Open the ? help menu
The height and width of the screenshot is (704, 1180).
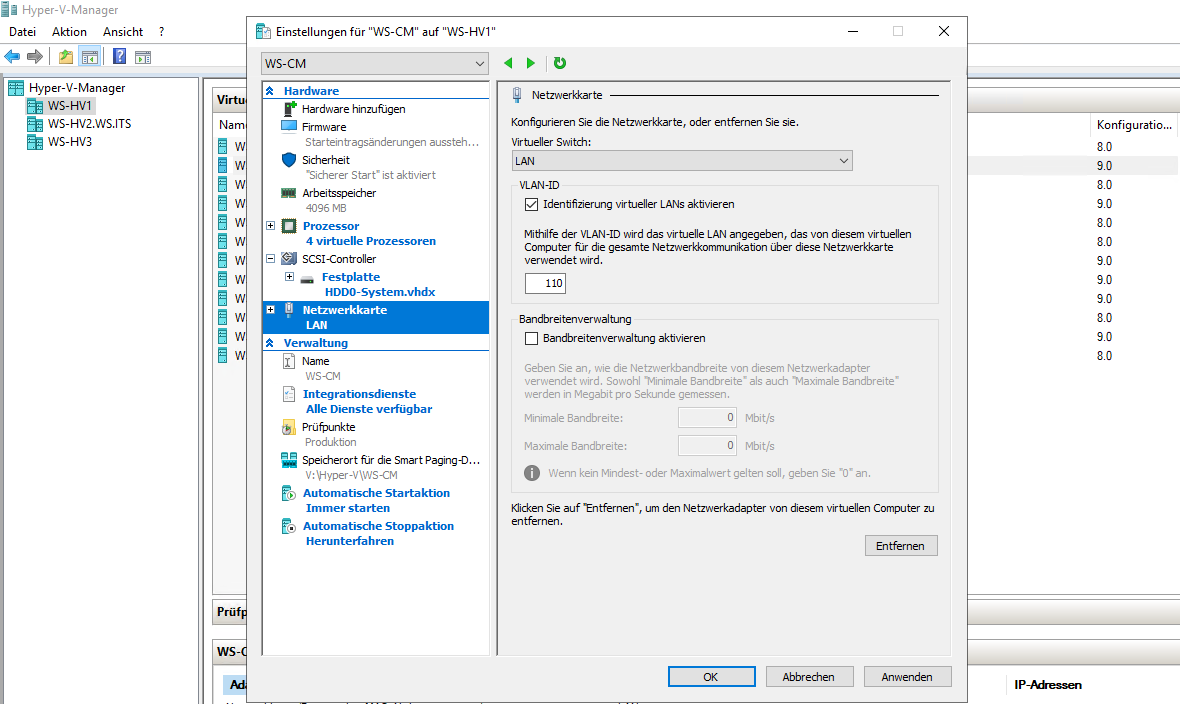pyautogui.click(x=162, y=32)
